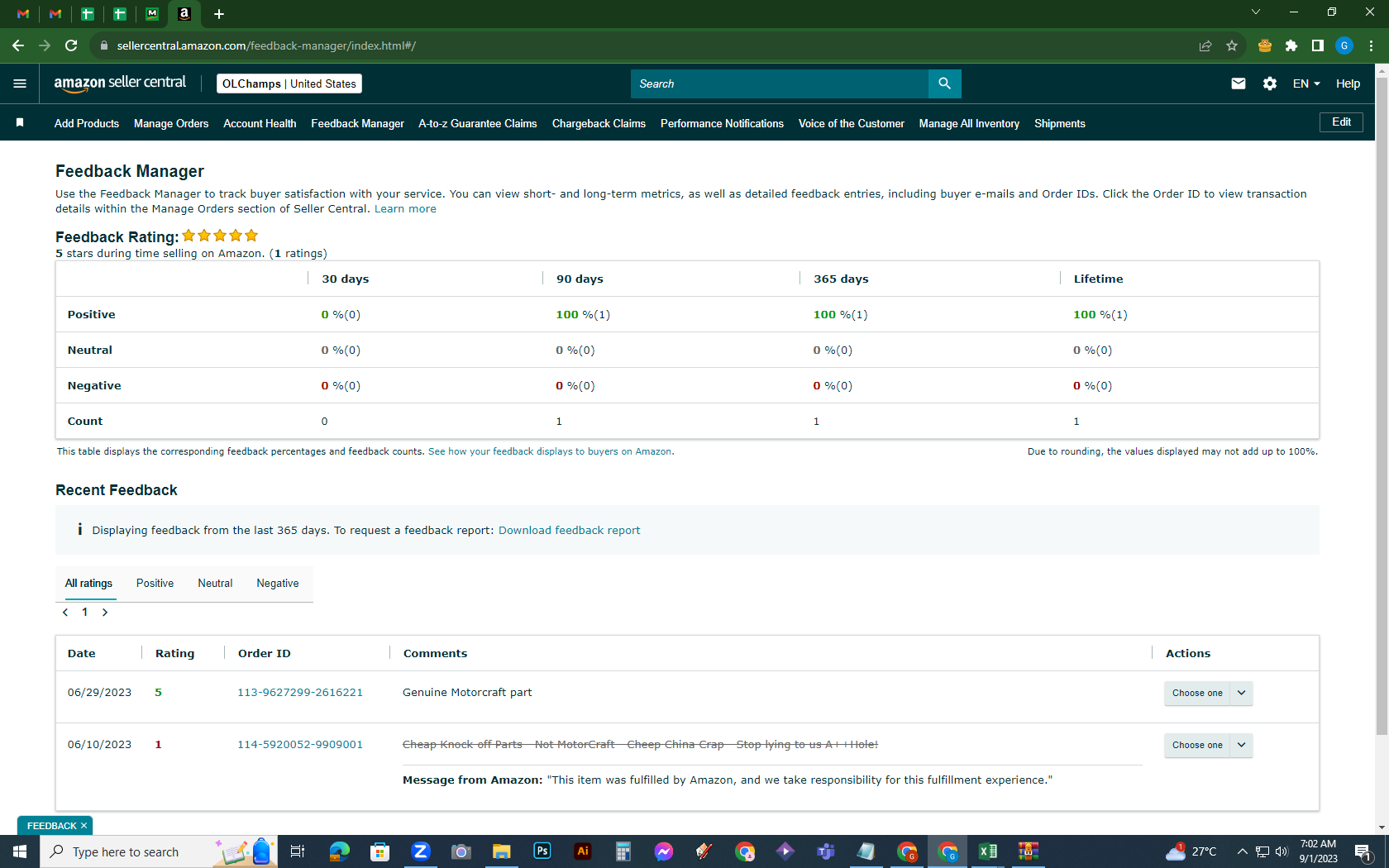This screenshot has width=1389, height=868.
Task: Open order ID 113-9627299-2616221
Action: pos(300,693)
